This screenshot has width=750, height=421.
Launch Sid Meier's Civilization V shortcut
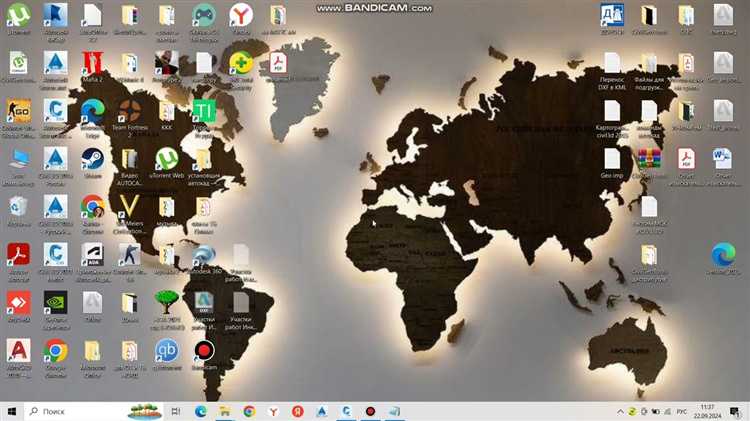[130, 214]
